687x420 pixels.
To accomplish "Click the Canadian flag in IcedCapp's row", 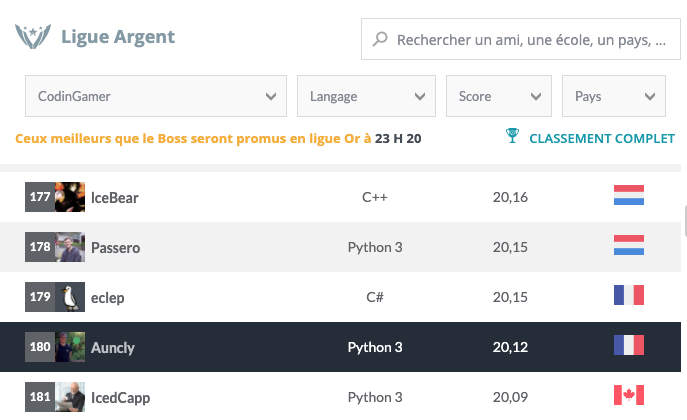I will [629, 395].
